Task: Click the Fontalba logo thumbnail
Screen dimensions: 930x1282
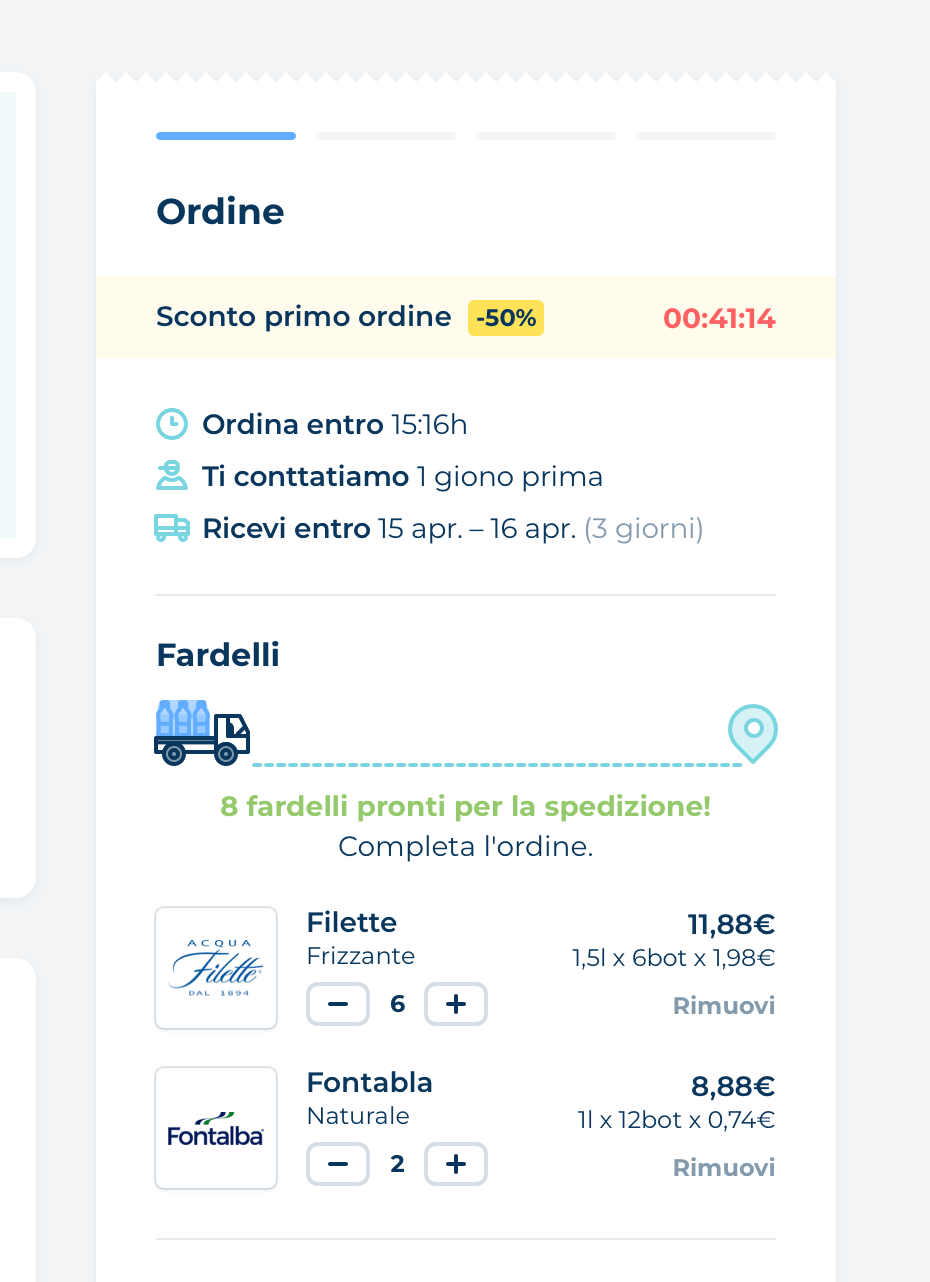Action: tap(216, 1128)
